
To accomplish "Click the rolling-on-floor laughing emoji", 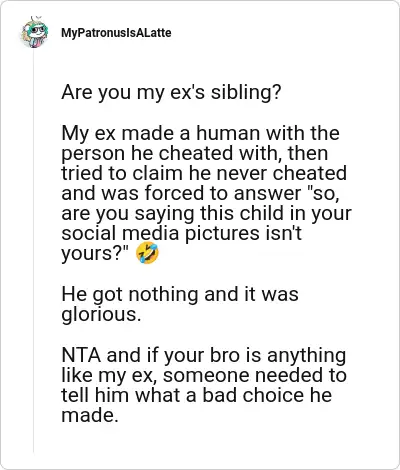I will [147, 253].
